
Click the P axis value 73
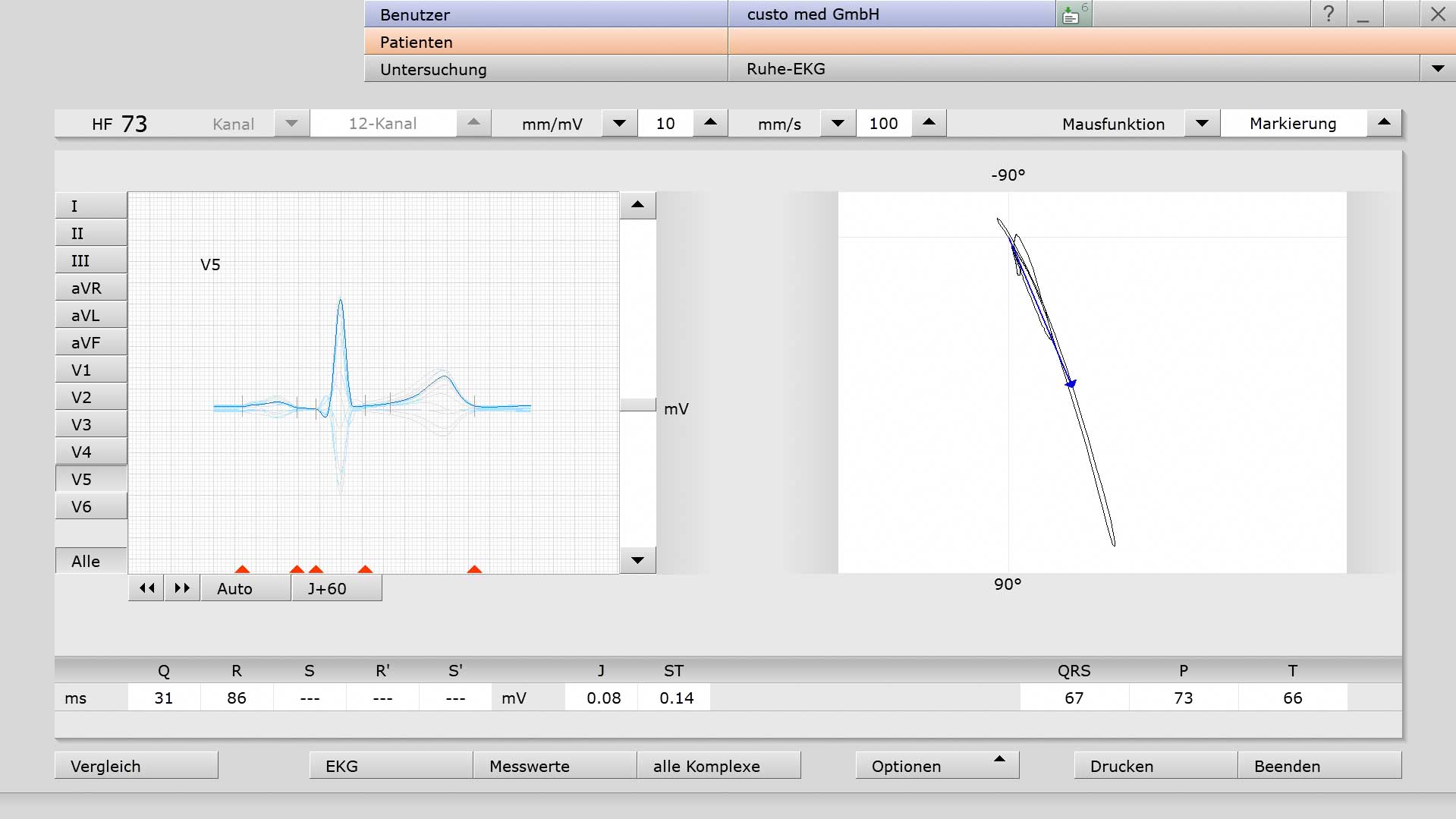1184,698
